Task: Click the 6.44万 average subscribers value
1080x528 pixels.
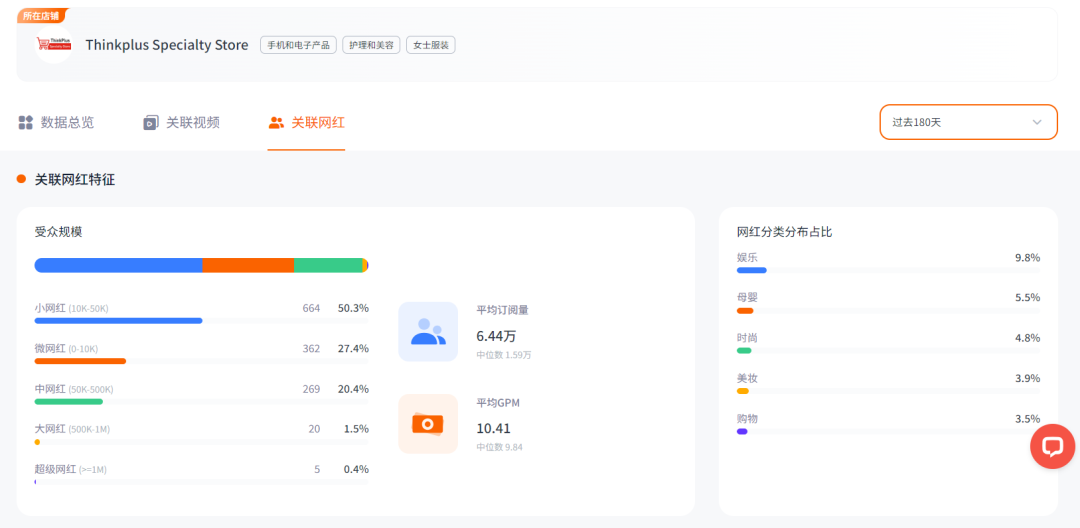Action: coord(496,336)
